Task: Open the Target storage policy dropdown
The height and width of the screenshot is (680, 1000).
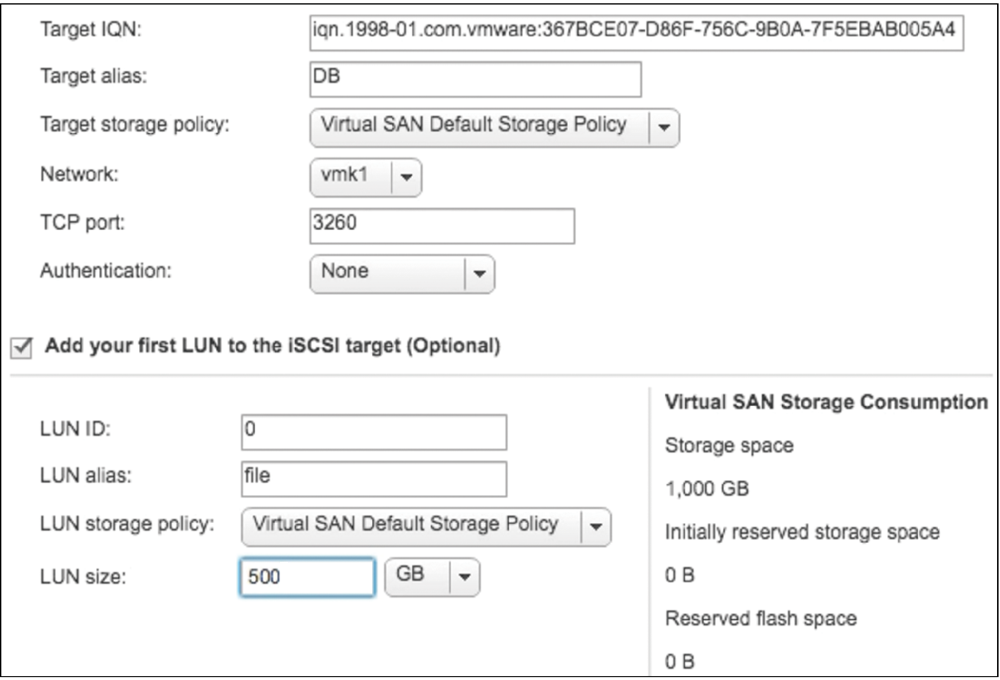Action: pyautogui.click(x=494, y=127)
